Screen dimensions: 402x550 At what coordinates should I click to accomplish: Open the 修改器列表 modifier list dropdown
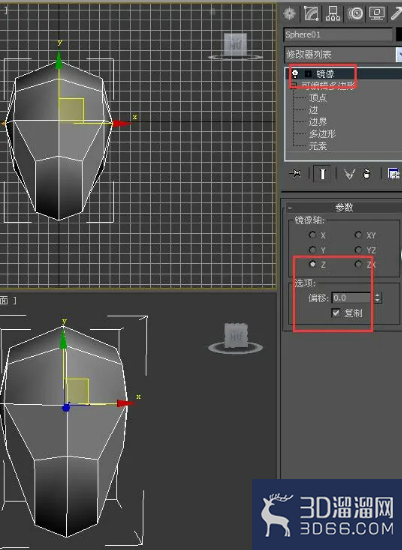(343, 54)
